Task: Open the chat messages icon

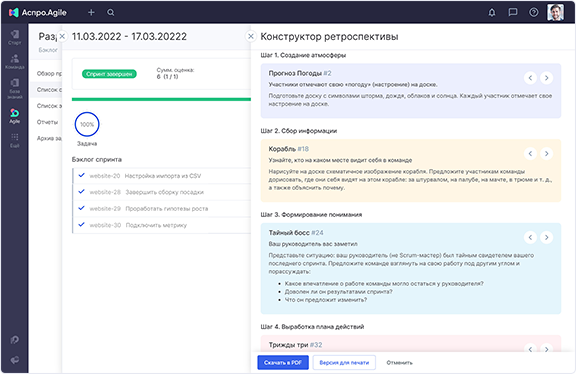Action: (513, 12)
